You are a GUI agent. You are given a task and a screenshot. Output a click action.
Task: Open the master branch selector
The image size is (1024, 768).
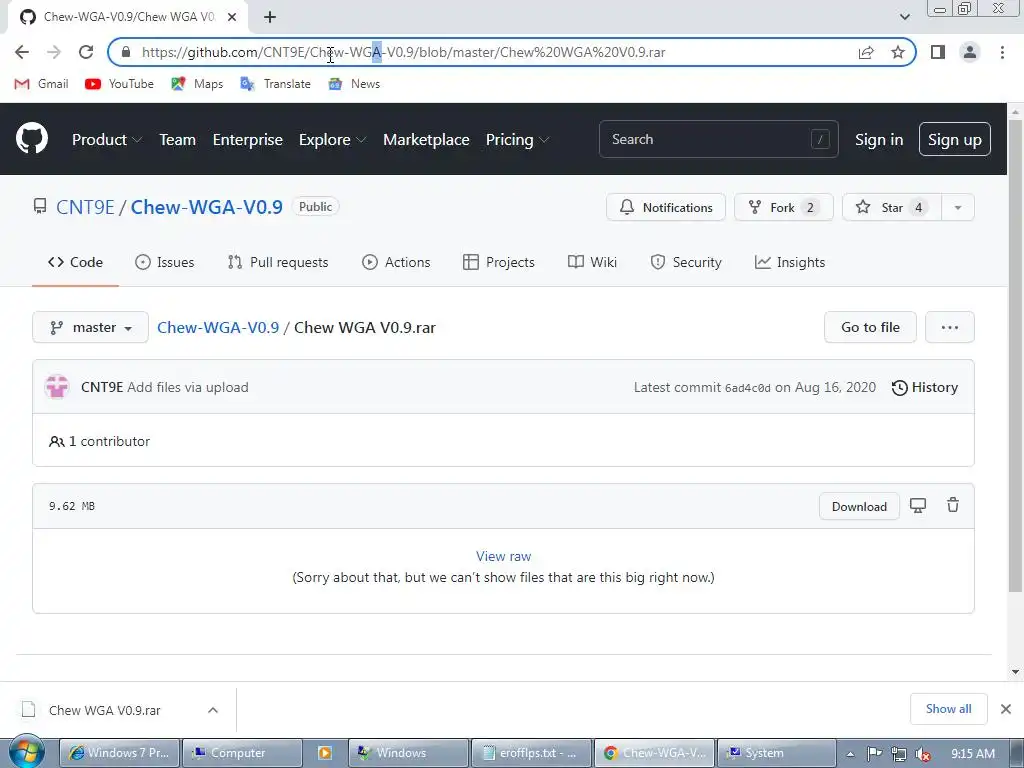click(90, 327)
